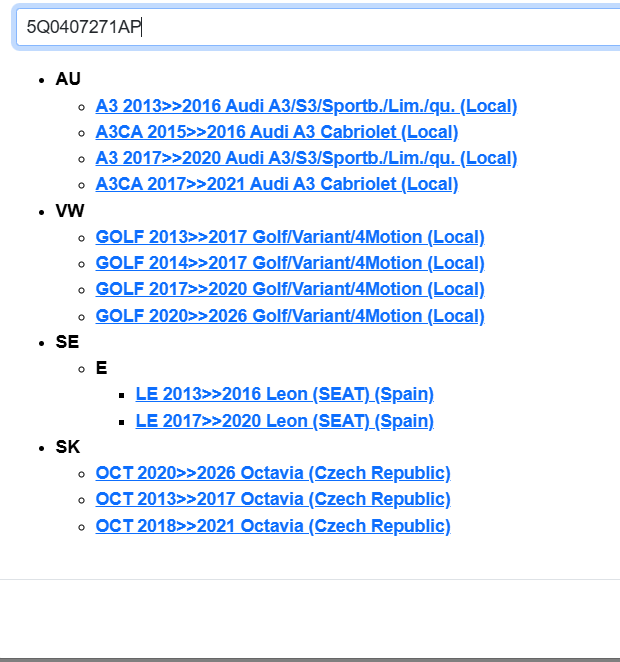Select A3 2017>>2020 Audi A3/S3 link

point(306,158)
